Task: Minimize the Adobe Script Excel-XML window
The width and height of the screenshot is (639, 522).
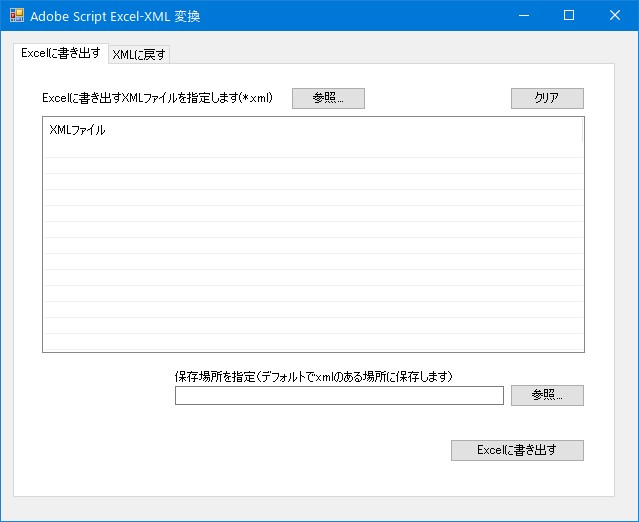Action: point(524,15)
